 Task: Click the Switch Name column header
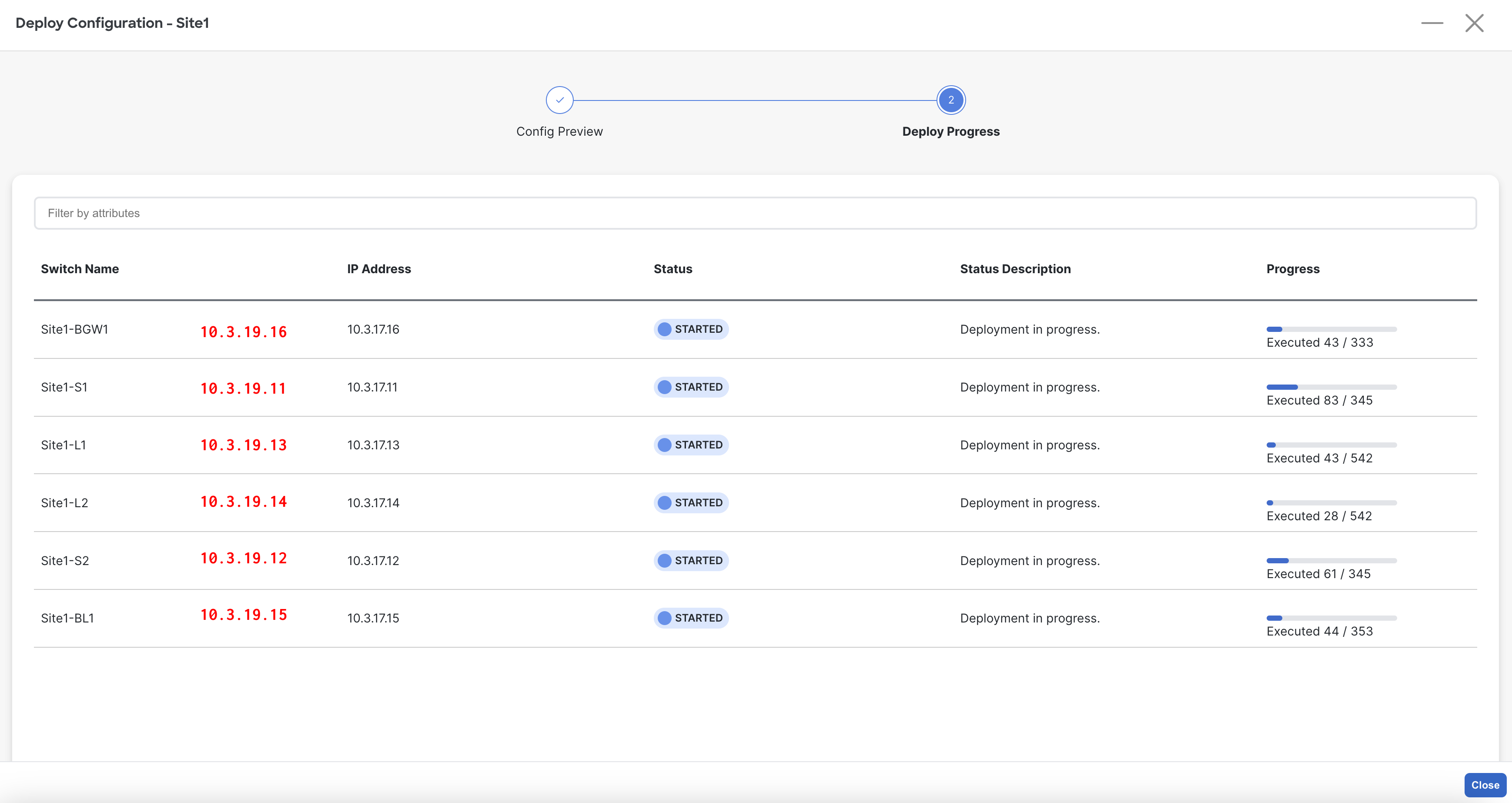coord(80,269)
